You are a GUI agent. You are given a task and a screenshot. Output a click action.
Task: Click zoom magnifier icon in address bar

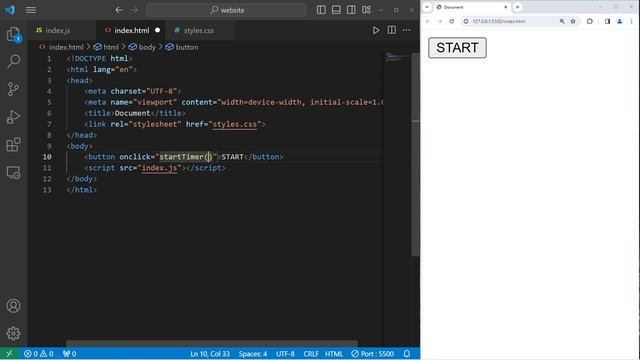click(562, 21)
